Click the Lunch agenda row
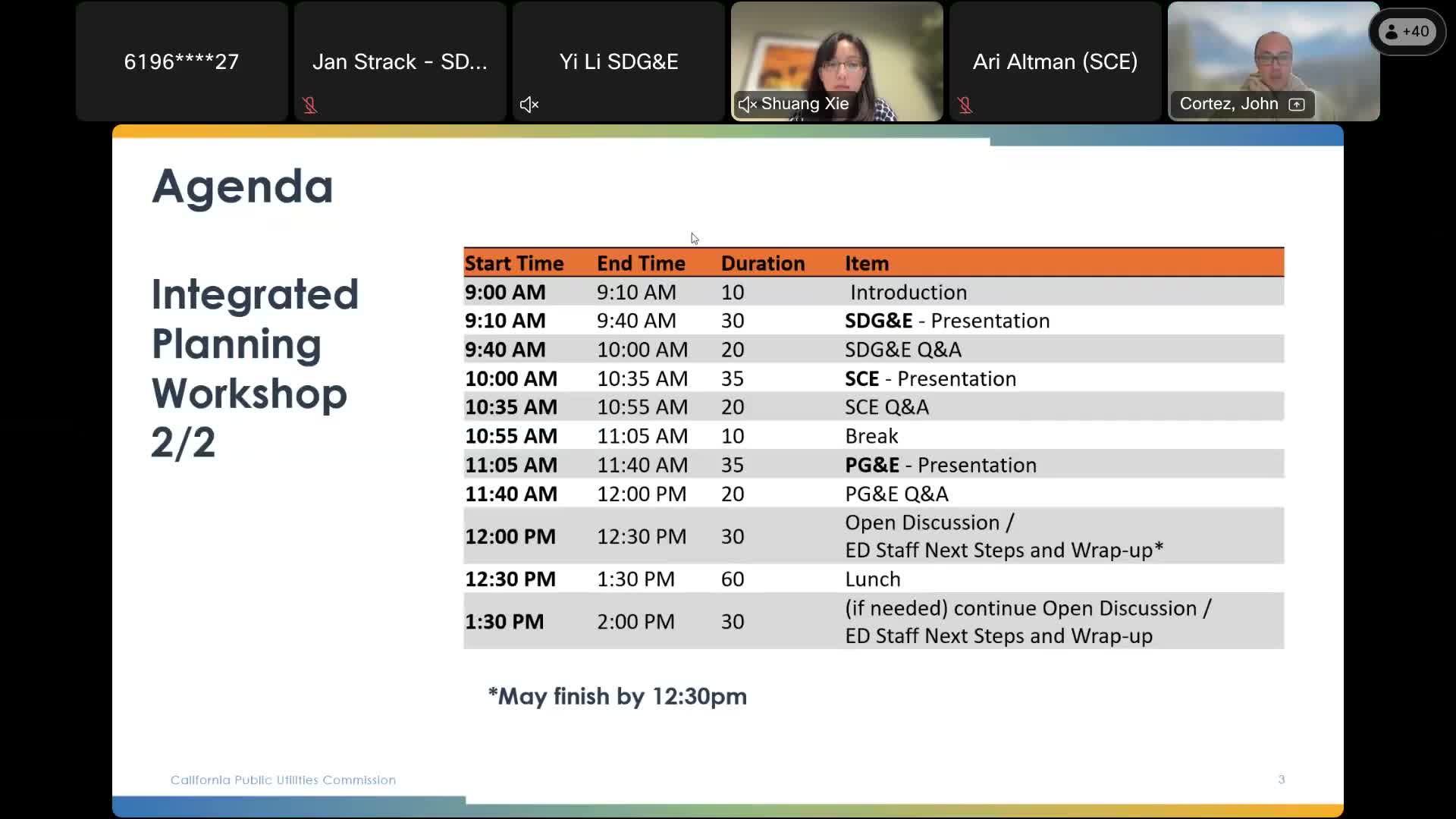This screenshot has width=1456, height=819. pyautogui.click(x=873, y=579)
